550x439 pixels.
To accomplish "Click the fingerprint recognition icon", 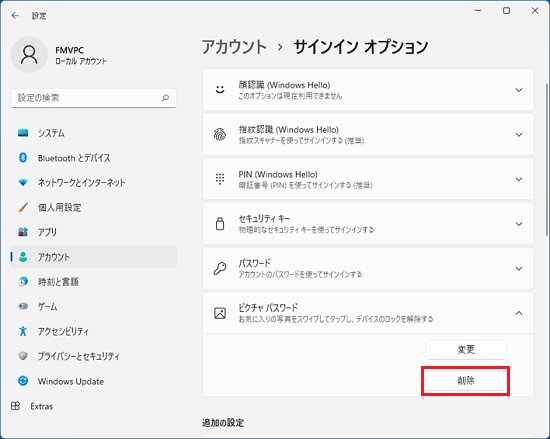I will point(220,134).
